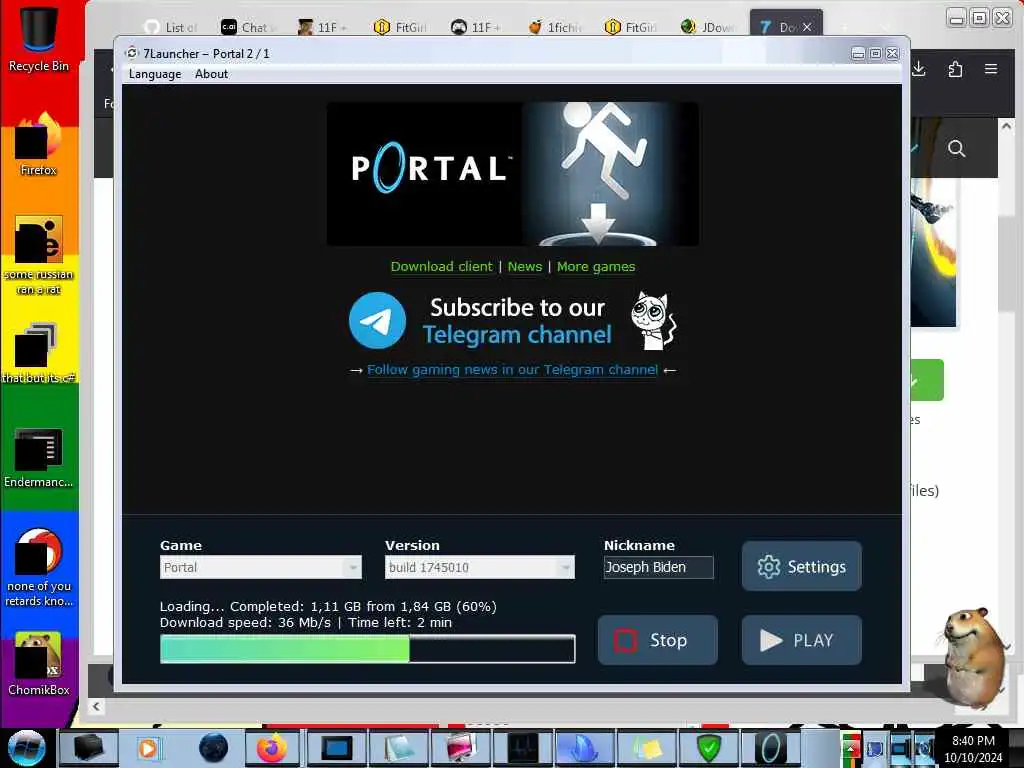Image resolution: width=1024 pixels, height=768 pixels.
Task: Open the More games link
Action: (596, 266)
